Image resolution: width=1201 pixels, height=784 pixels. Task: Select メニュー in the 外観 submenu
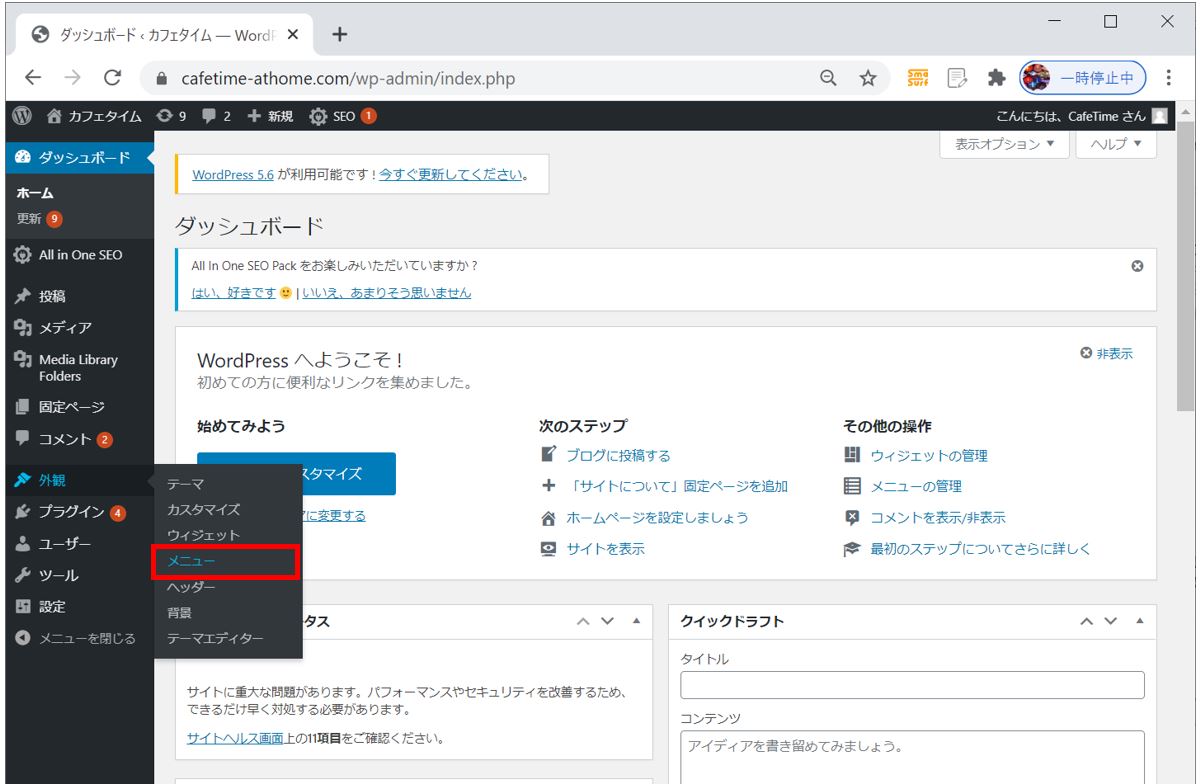[x=191, y=562]
